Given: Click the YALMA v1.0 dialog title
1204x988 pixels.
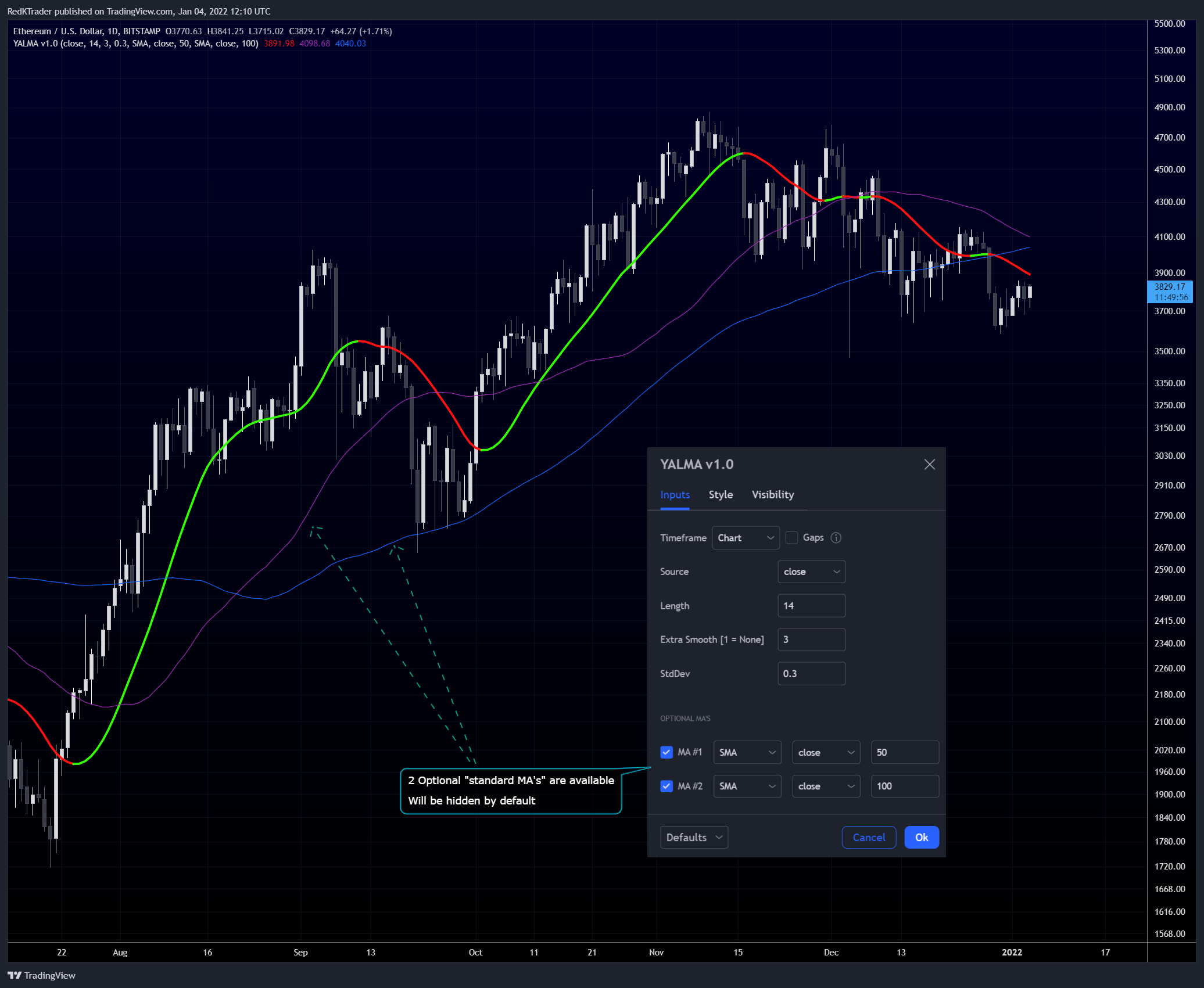Looking at the screenshot, I should 697,464.
